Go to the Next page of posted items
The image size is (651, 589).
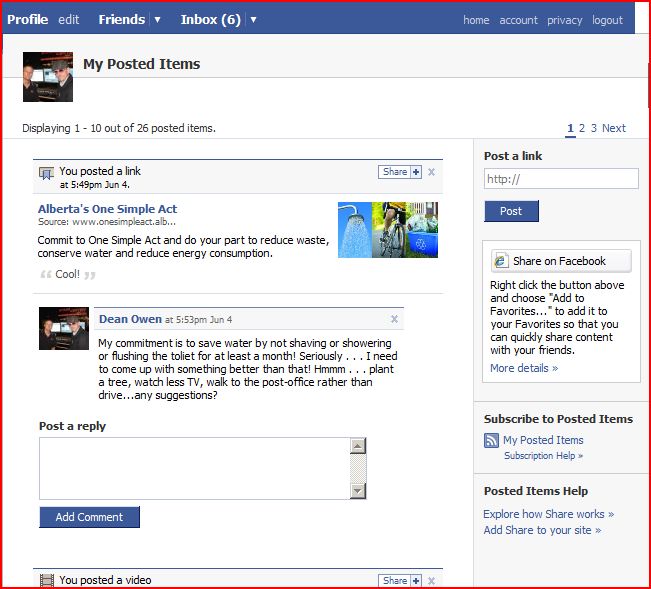tap(614, 128)
